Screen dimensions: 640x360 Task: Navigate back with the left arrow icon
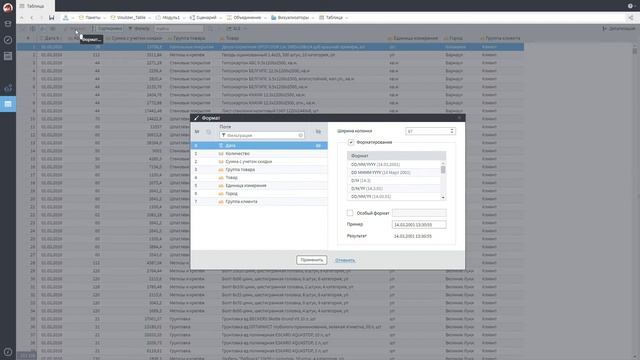point(32,18)
